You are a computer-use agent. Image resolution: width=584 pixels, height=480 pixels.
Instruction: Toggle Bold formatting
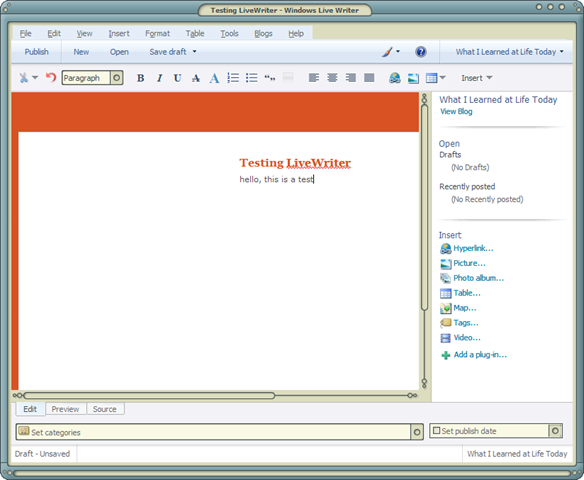tap(140, 78)
